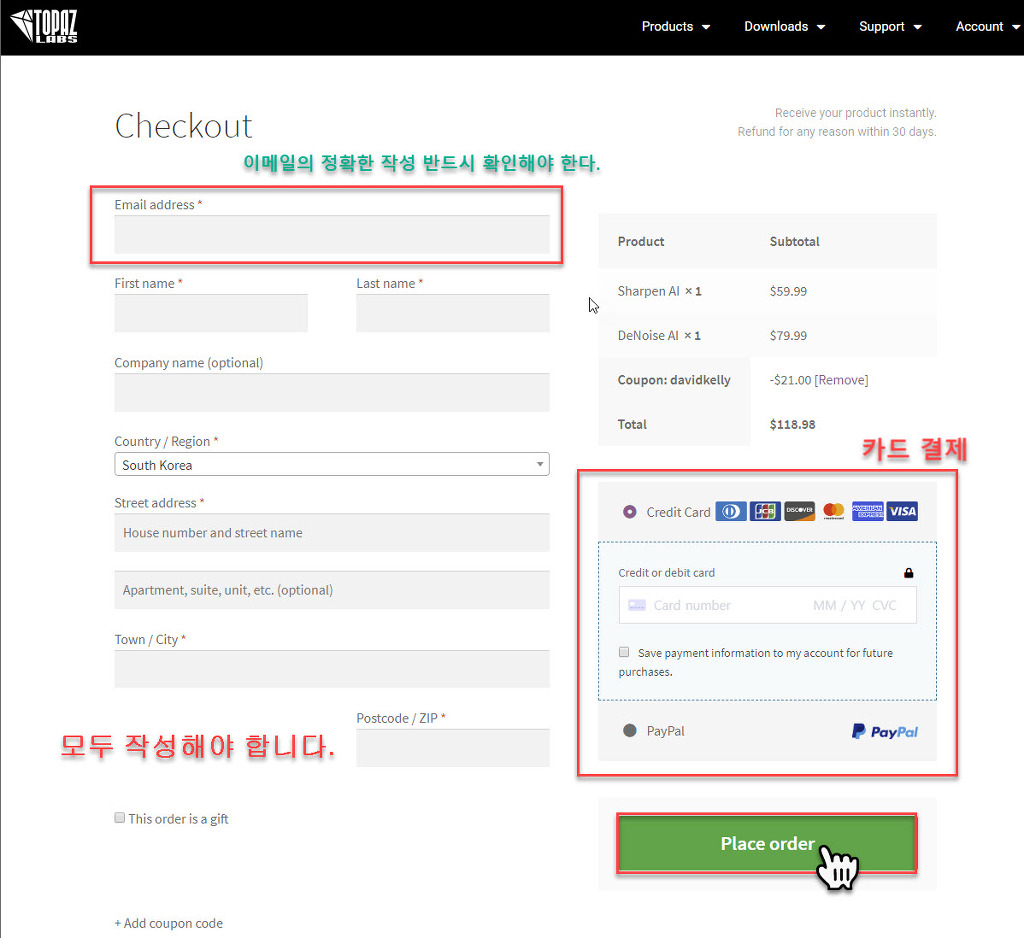Focus the Postcode / ZIP field
The image size is (1024, 938).
[453, 748]
